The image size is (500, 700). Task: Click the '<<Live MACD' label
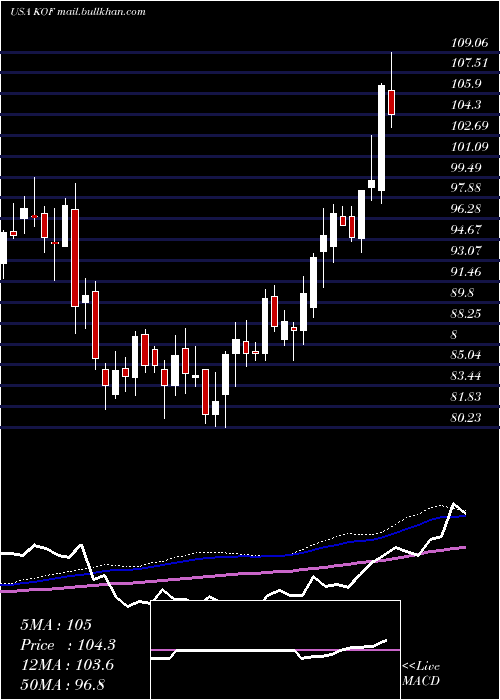(421, 674)
